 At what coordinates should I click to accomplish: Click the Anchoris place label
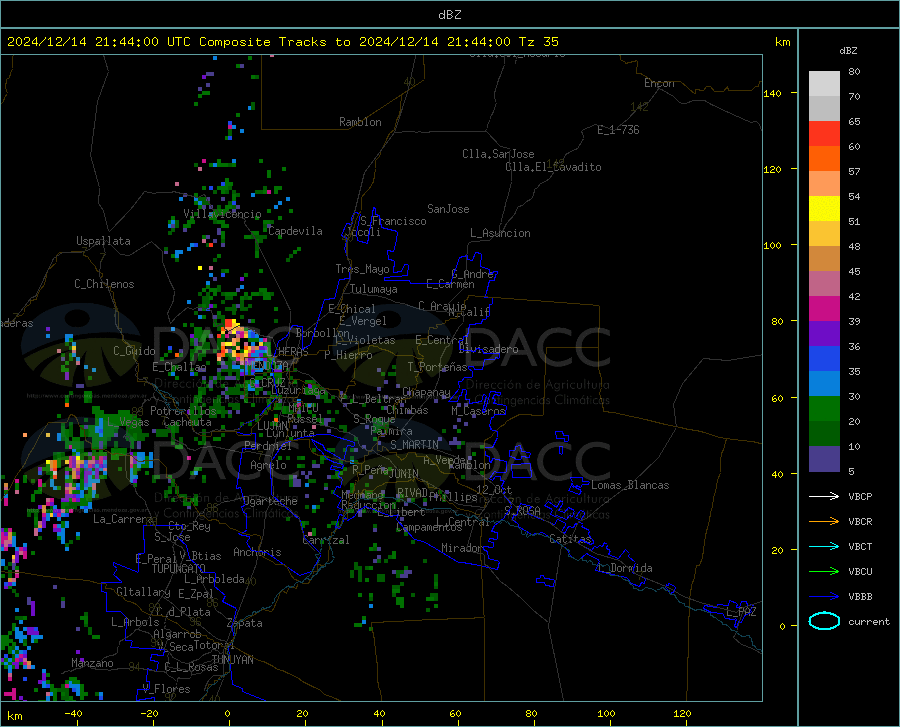pos(257,552)
